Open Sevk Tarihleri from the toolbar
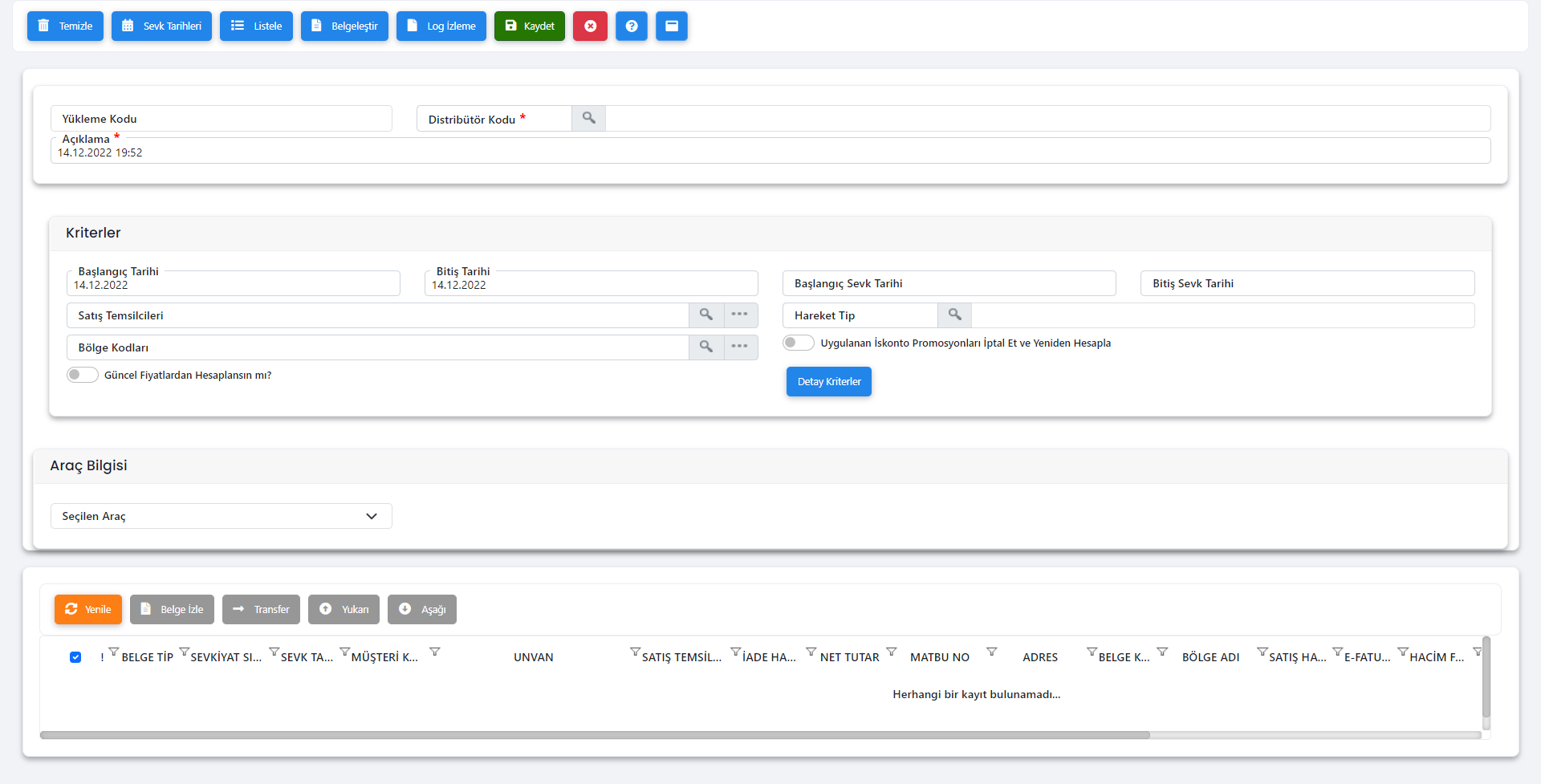Viewport: 1541px width, 784px height. 161,26
